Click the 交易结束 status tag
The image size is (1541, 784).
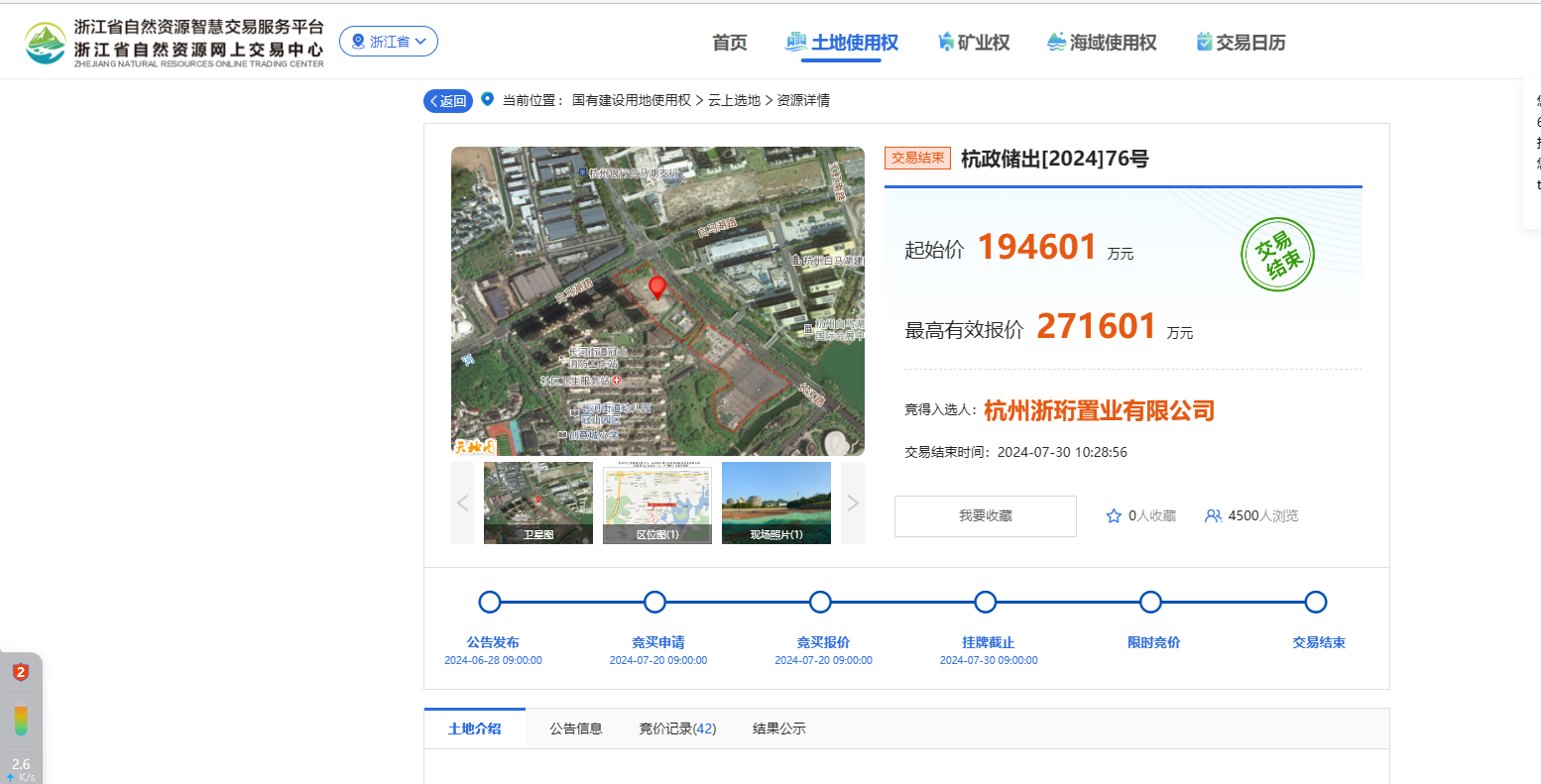(x=917, y=158)
